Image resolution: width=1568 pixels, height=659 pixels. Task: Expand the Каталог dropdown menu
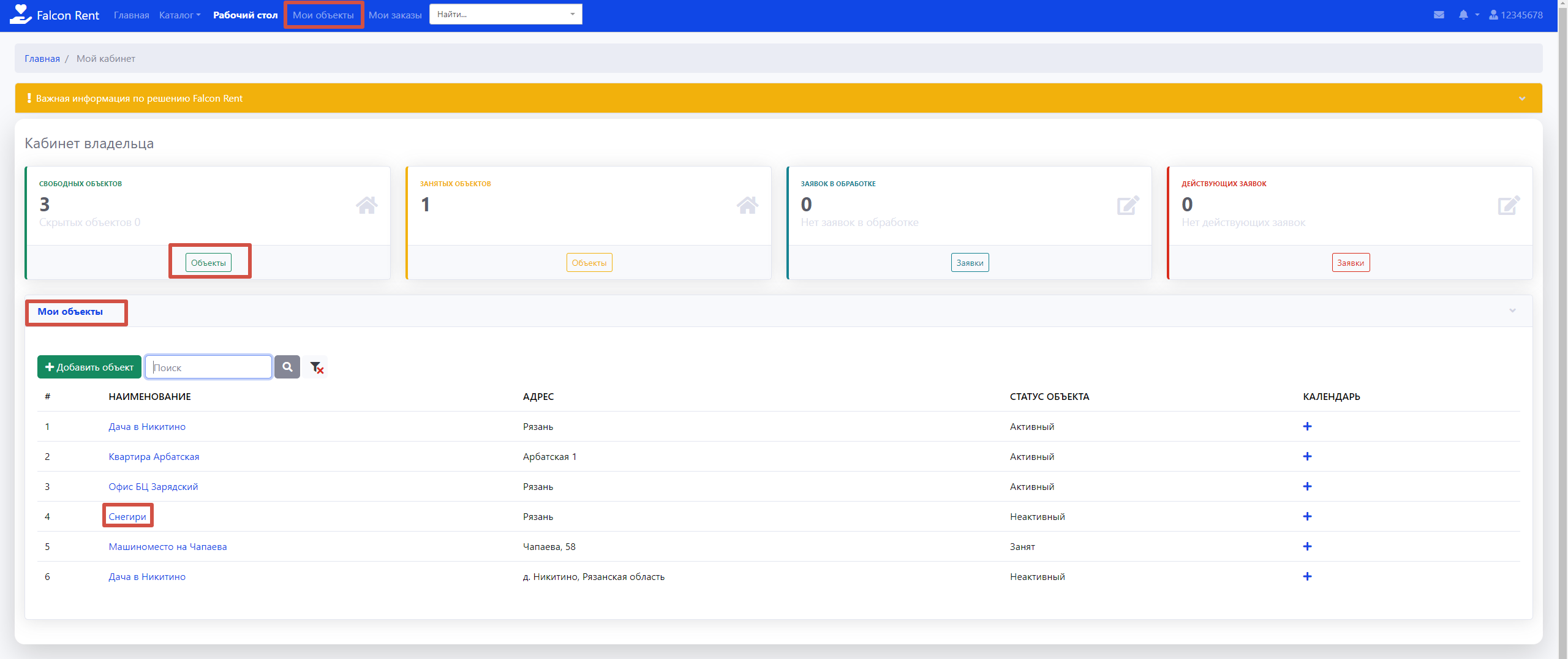pos(179,15)
